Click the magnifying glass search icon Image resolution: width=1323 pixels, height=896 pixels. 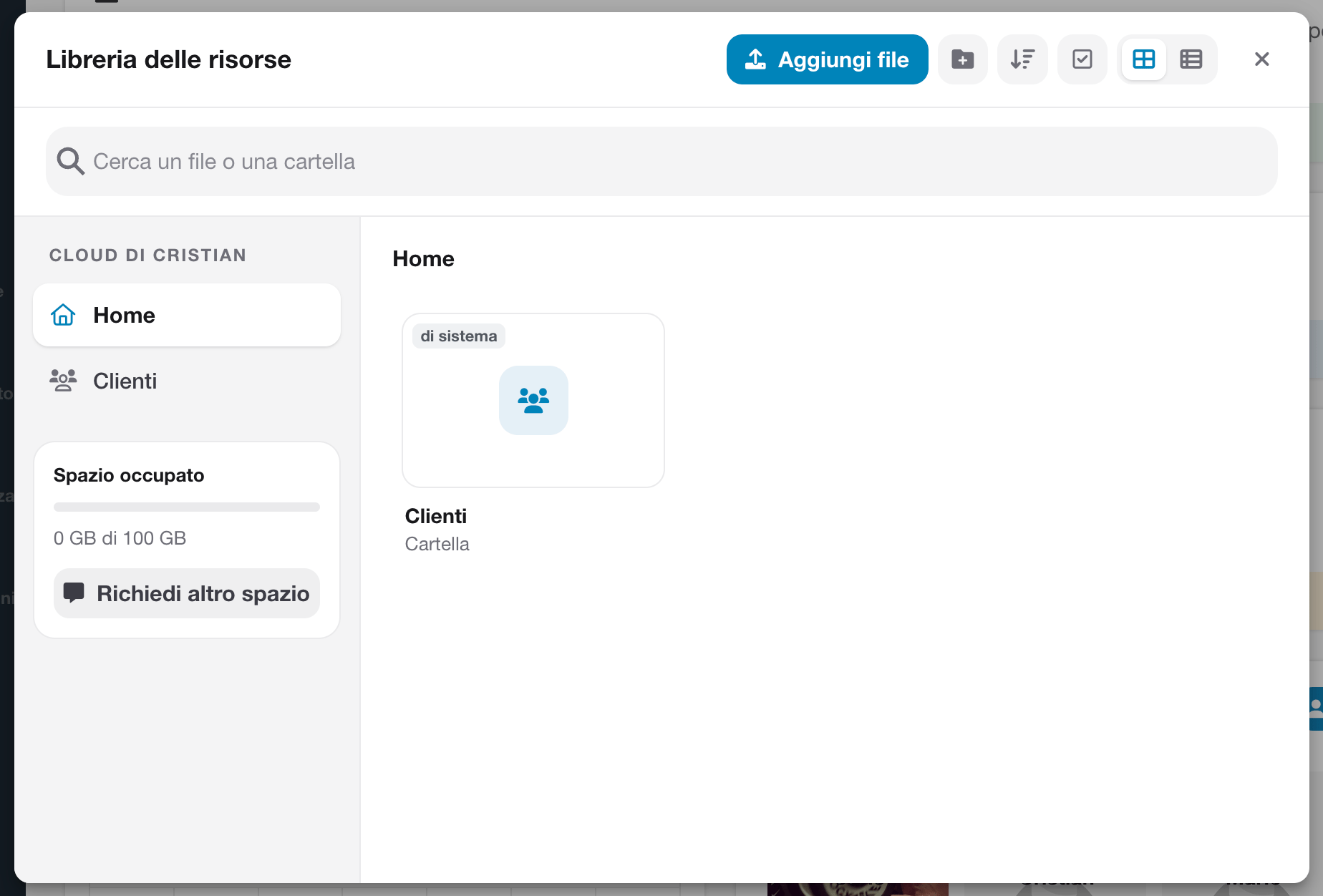pos(70,161)
